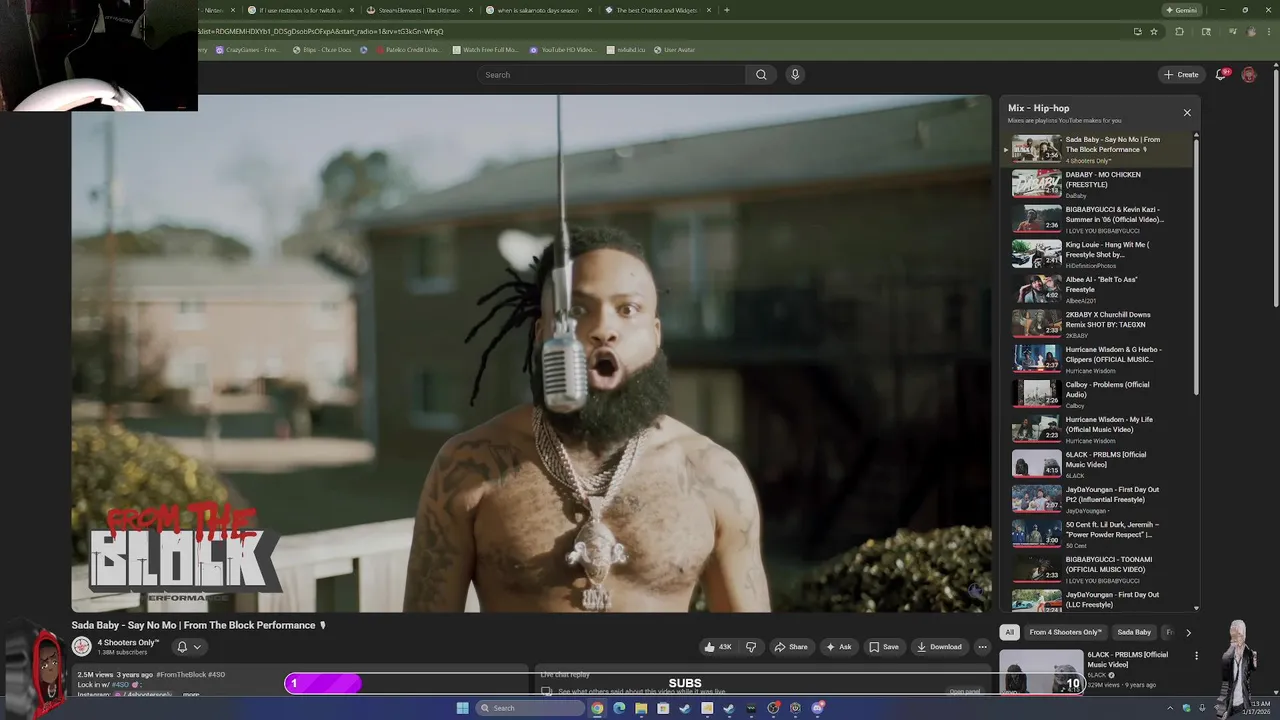Open new browser tab with plus icon
This screenshot has width=1280, height=720.
[x=726, y=10]
